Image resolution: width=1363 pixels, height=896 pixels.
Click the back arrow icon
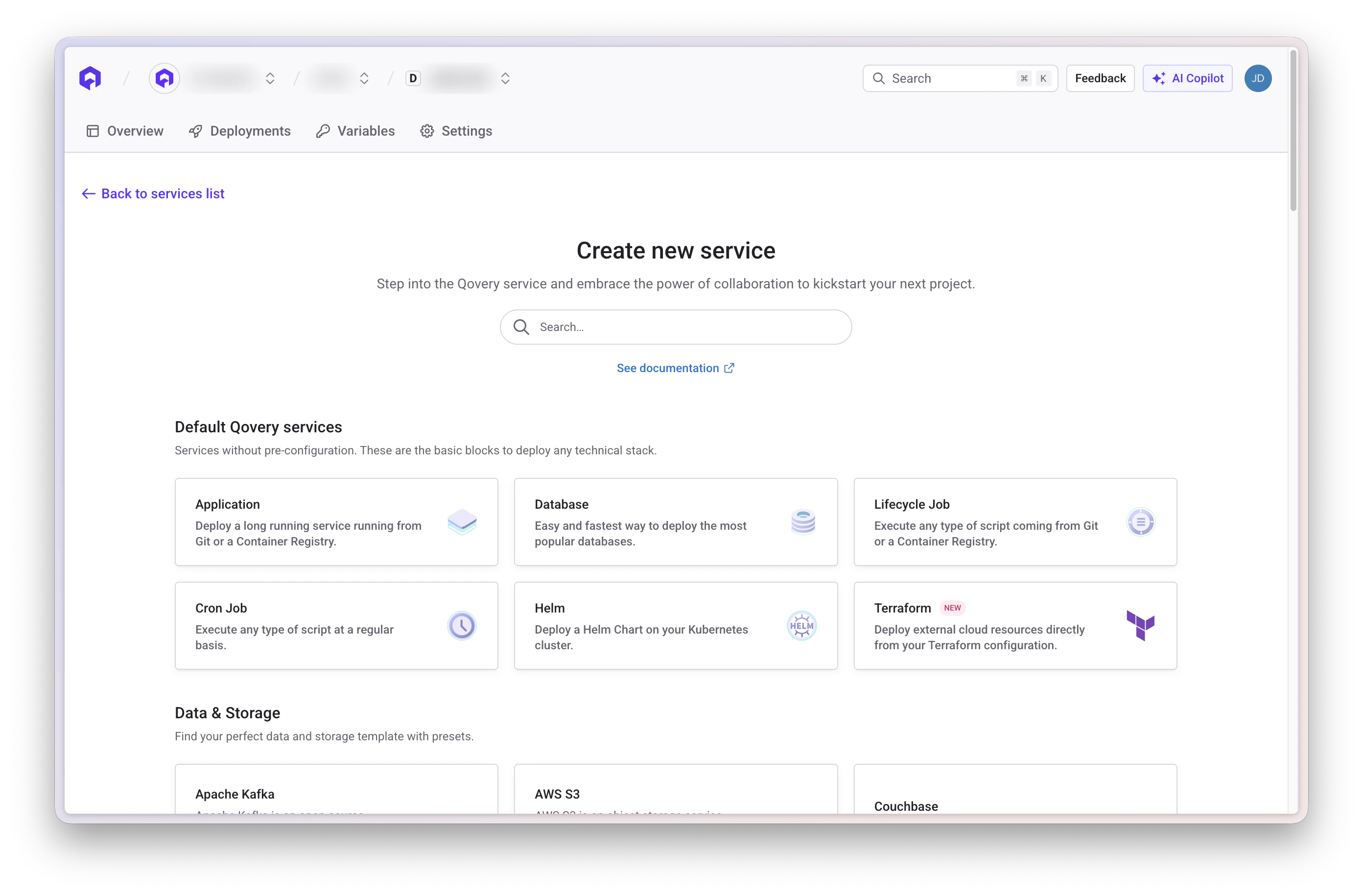(88, 193)
